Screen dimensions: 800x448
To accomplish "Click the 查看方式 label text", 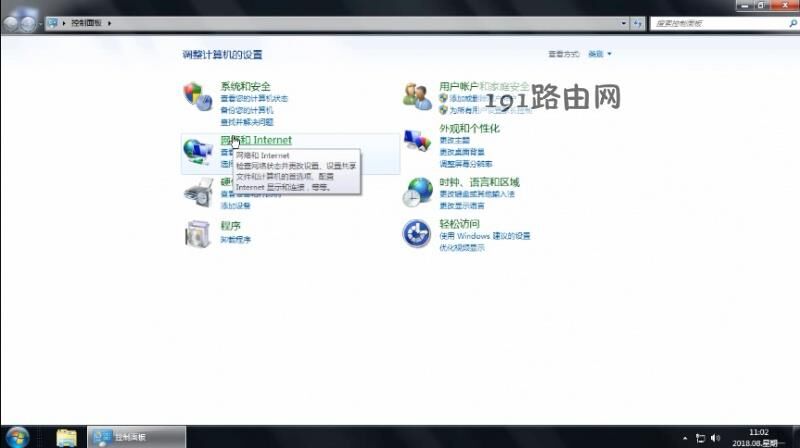I will (x=563, y=54).
